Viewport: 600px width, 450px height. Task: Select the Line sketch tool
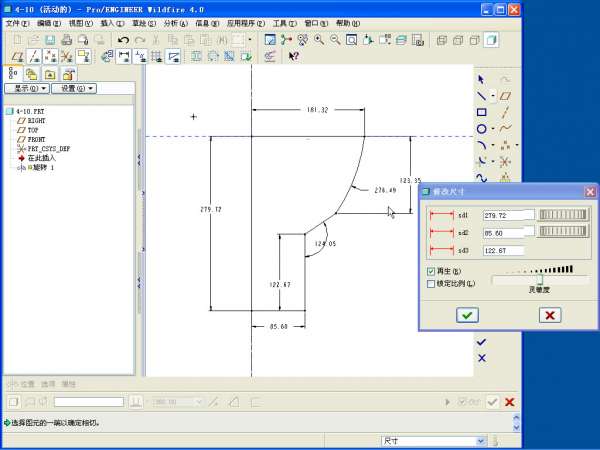click(481, 95)
